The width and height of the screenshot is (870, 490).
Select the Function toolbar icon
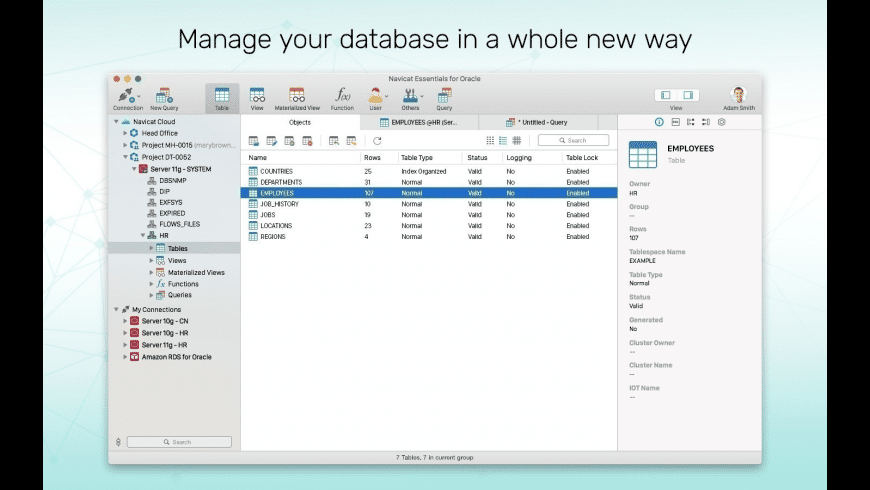(342, 99)
